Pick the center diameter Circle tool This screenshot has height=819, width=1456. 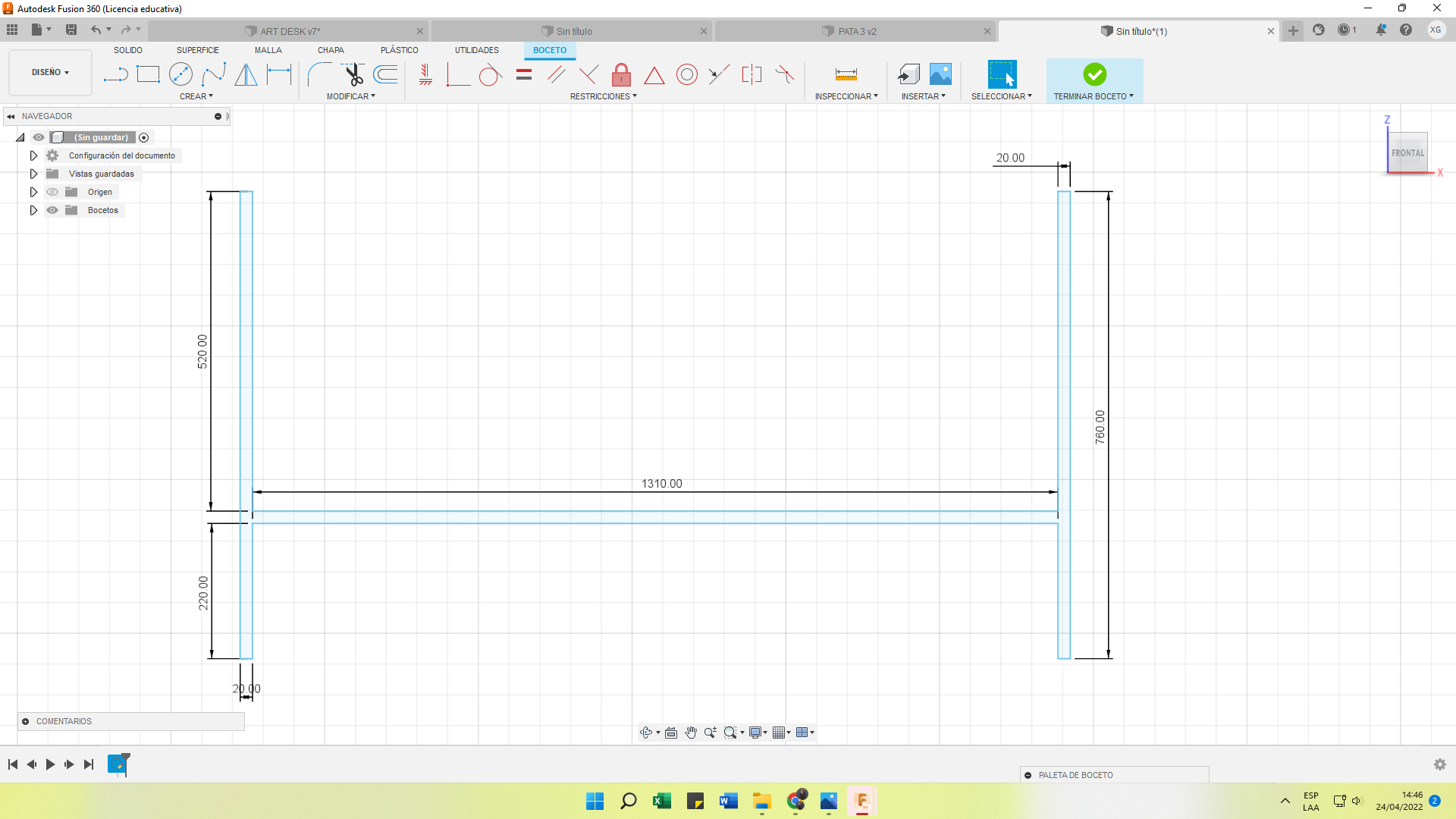coord(180,74)
